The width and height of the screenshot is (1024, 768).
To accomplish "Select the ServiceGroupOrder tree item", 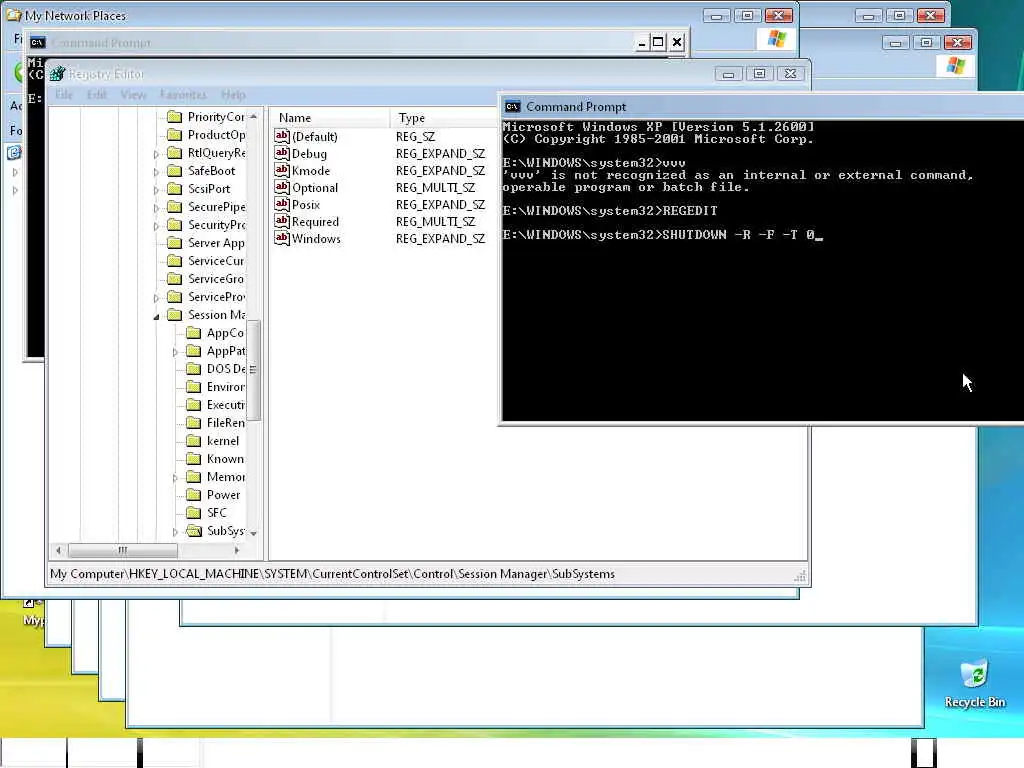I will click(x=216, y=279).
